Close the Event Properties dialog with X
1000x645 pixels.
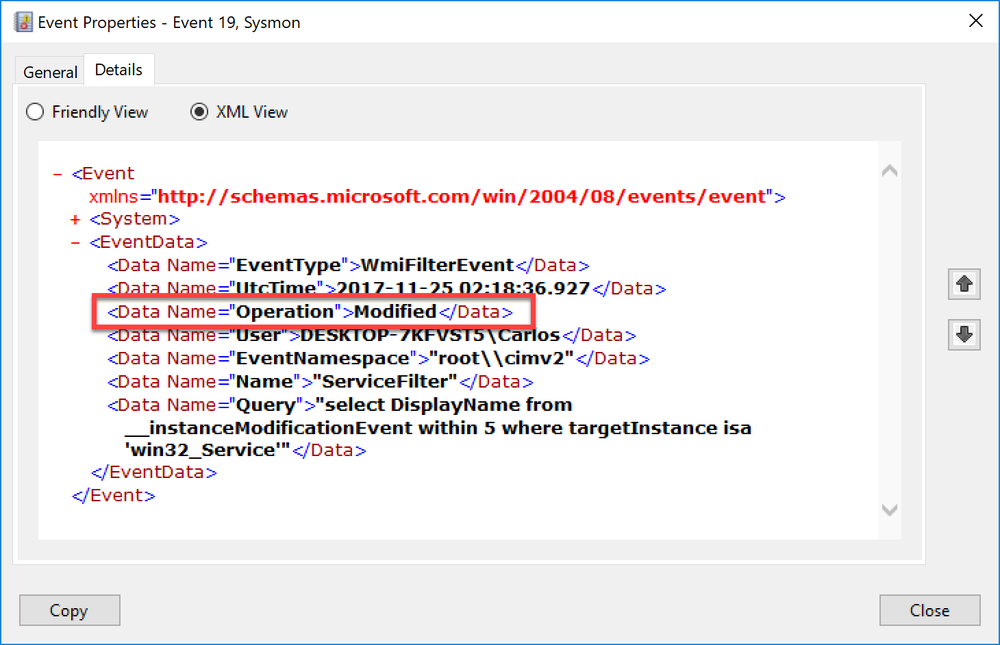[x=975, y=21]
